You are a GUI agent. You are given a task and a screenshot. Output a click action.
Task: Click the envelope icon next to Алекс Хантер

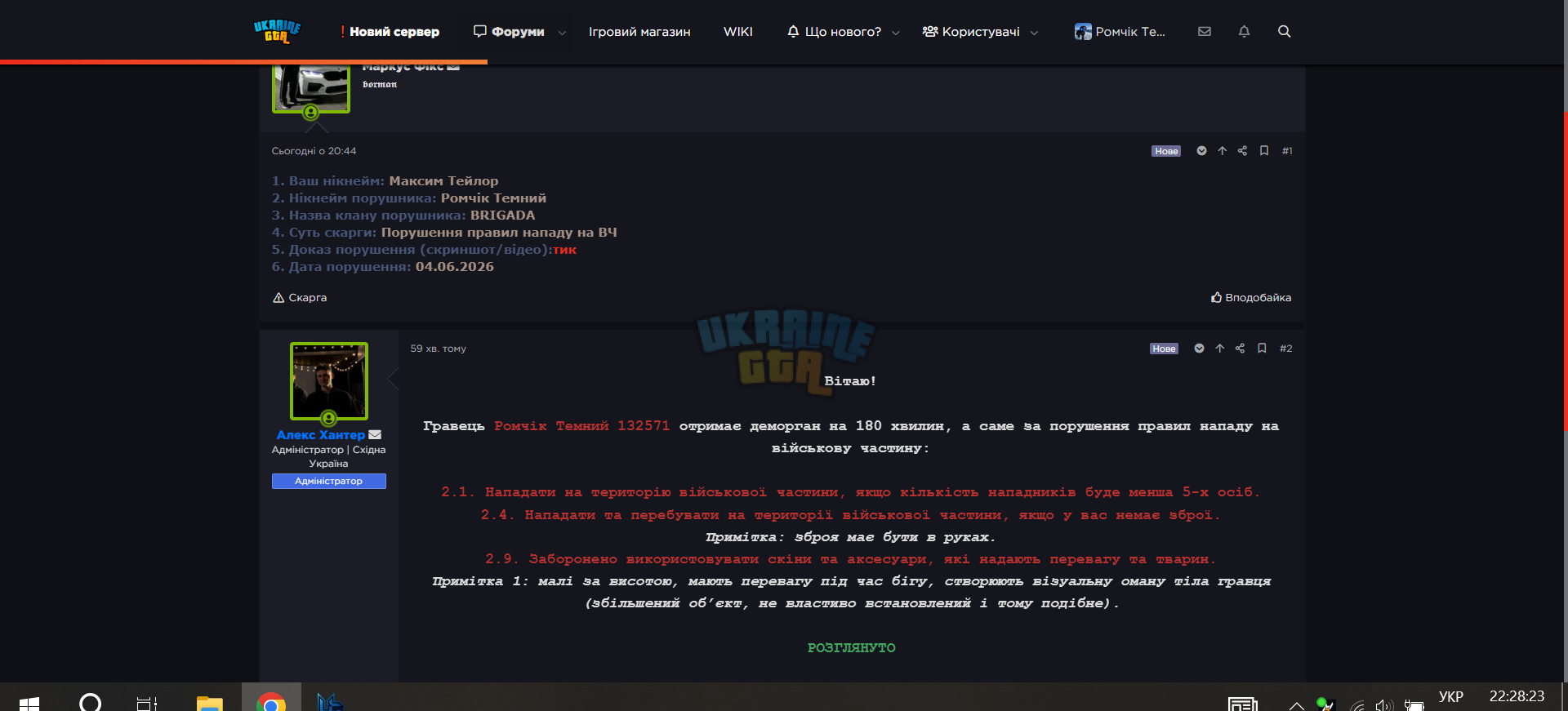(x=375, y=435)
